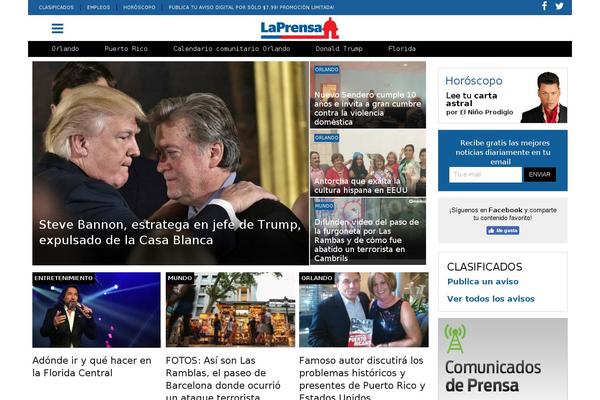The image size is (600, 400).
Task: Click the Famoso autor photo thumbnail
Action: click(364, 310)
